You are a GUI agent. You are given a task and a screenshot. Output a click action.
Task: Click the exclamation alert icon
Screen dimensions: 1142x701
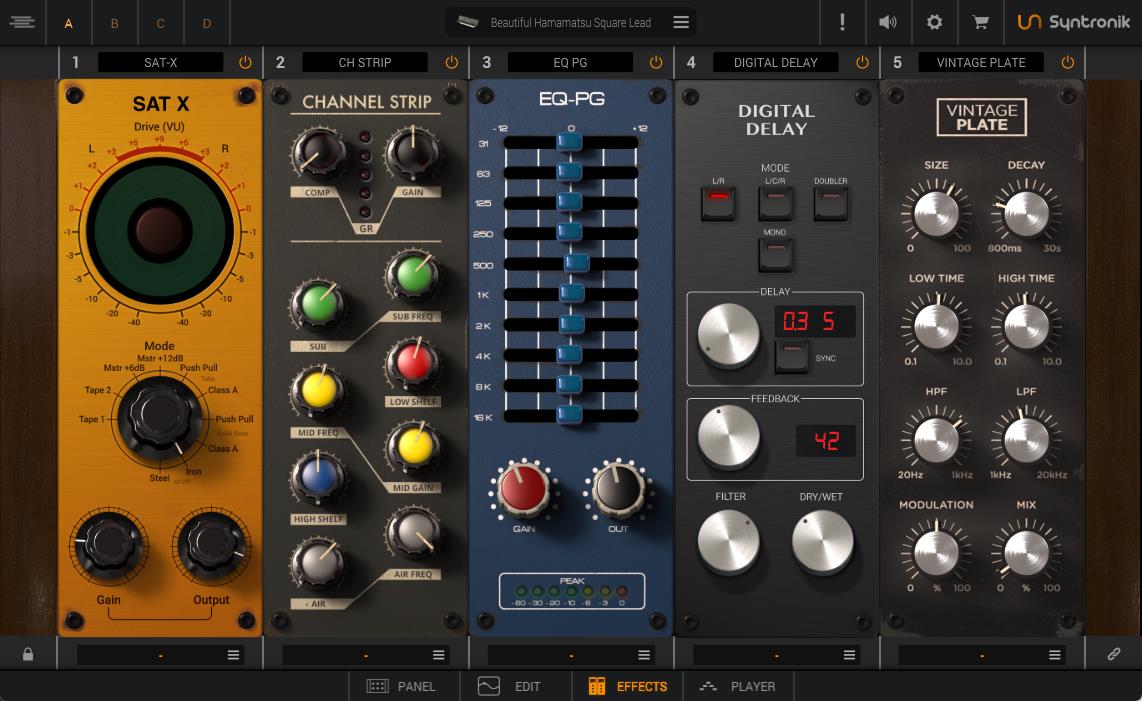point(842,22)
